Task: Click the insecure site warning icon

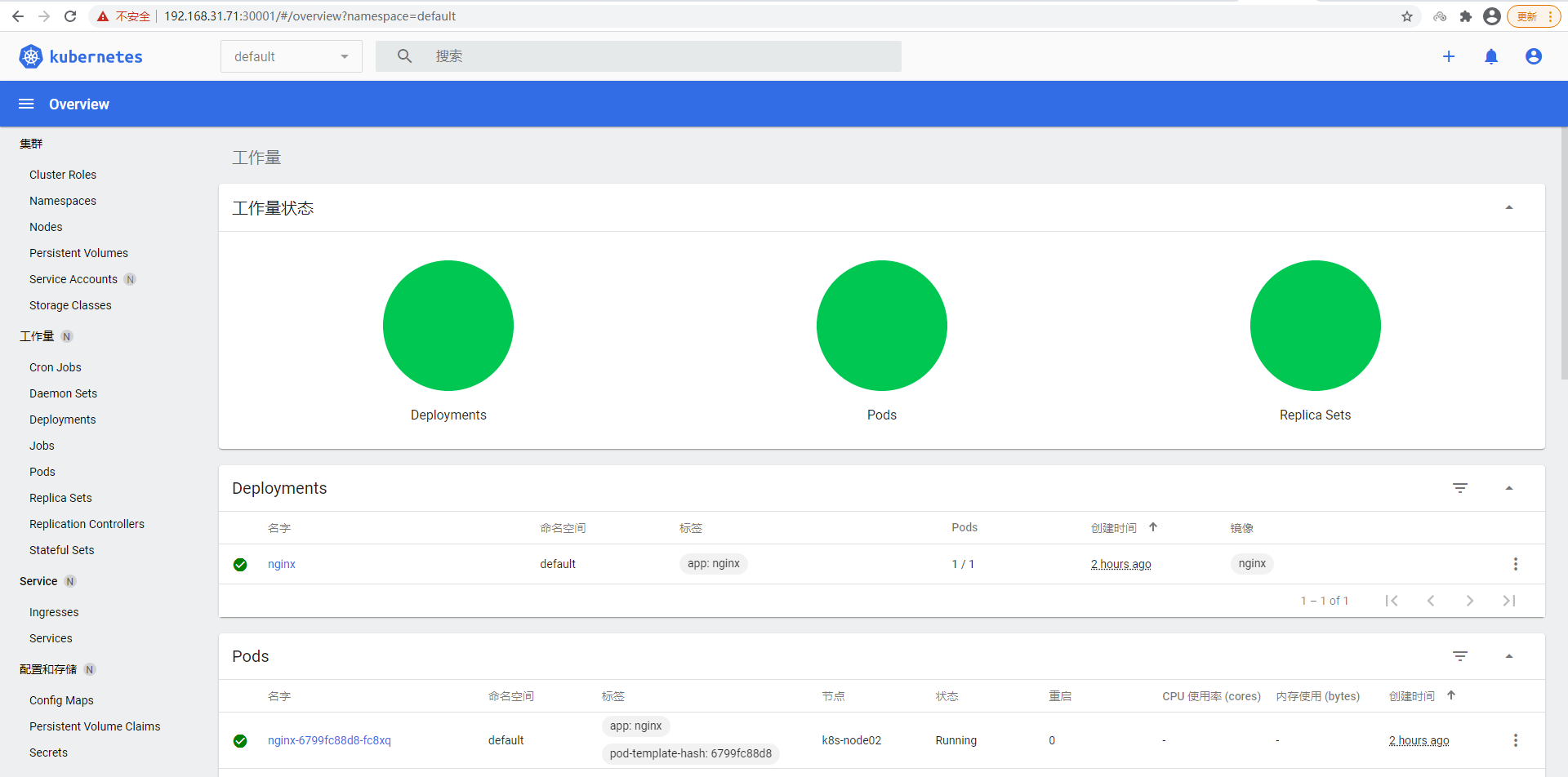Action: coord(103,16)
